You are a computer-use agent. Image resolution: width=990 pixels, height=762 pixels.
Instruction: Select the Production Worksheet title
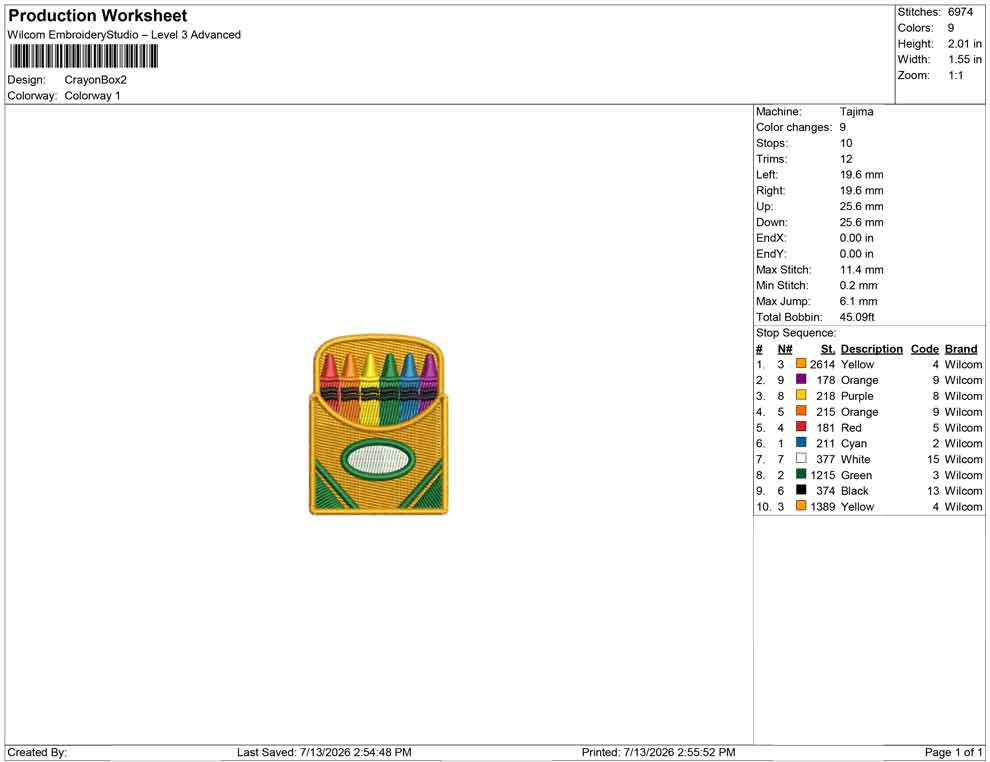click(98, 16)
